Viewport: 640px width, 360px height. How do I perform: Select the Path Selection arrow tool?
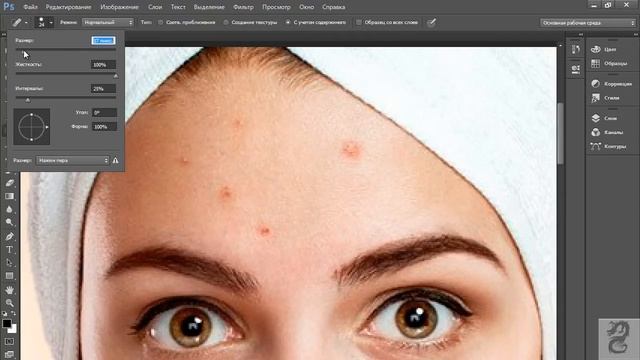(x=9, y=262)
